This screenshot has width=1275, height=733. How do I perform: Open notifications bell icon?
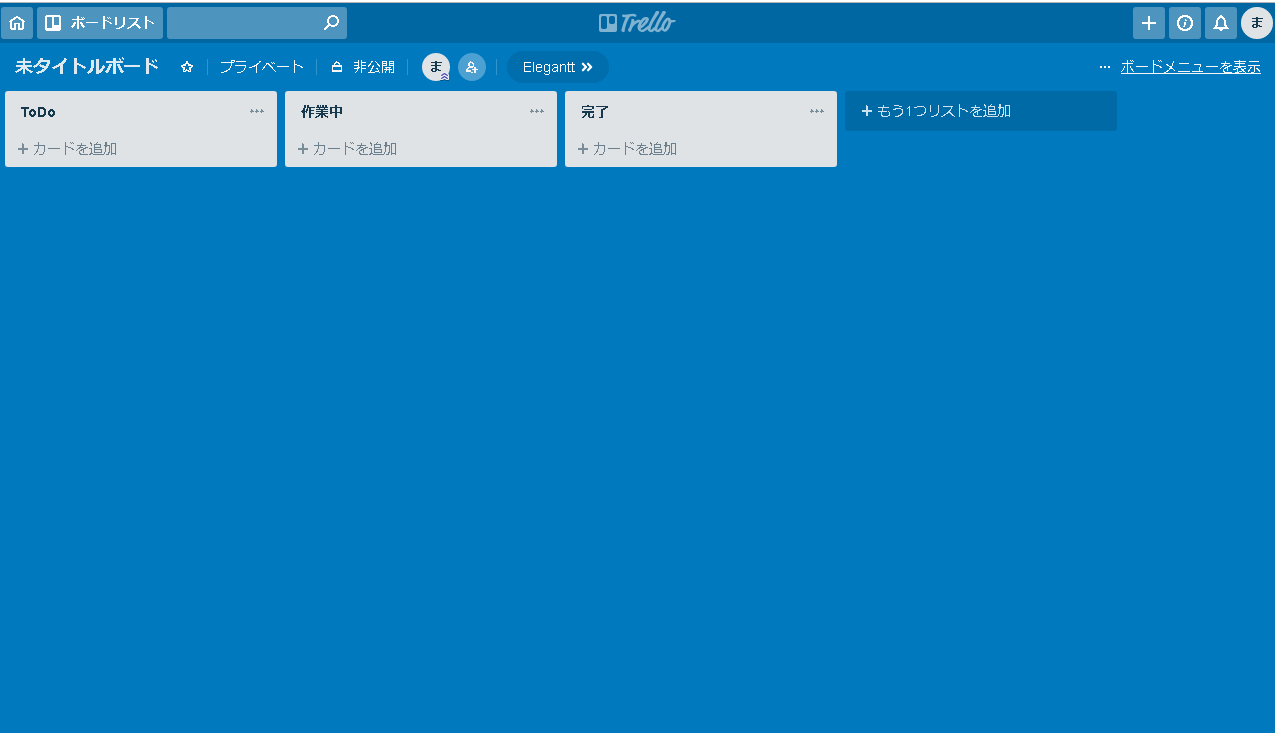(x=1220, y=23)
